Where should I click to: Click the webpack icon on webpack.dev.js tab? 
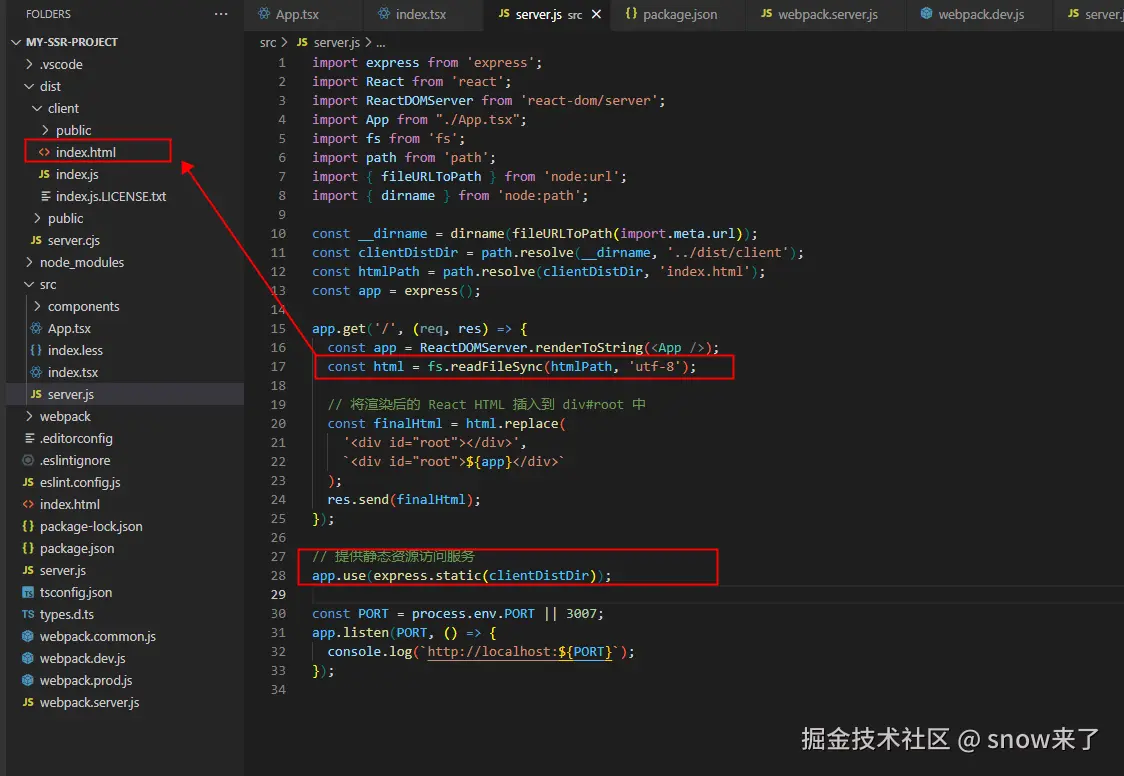coord(926,14)
